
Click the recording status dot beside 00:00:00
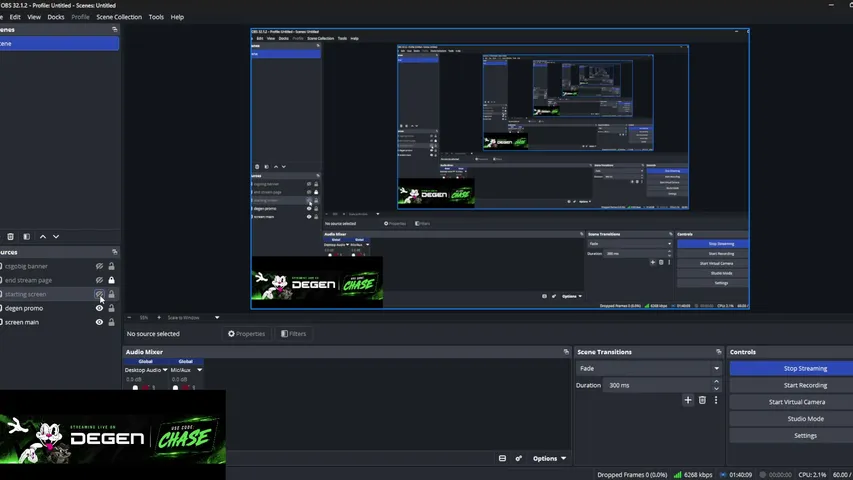pyautogui.click(x=763, y=475)
